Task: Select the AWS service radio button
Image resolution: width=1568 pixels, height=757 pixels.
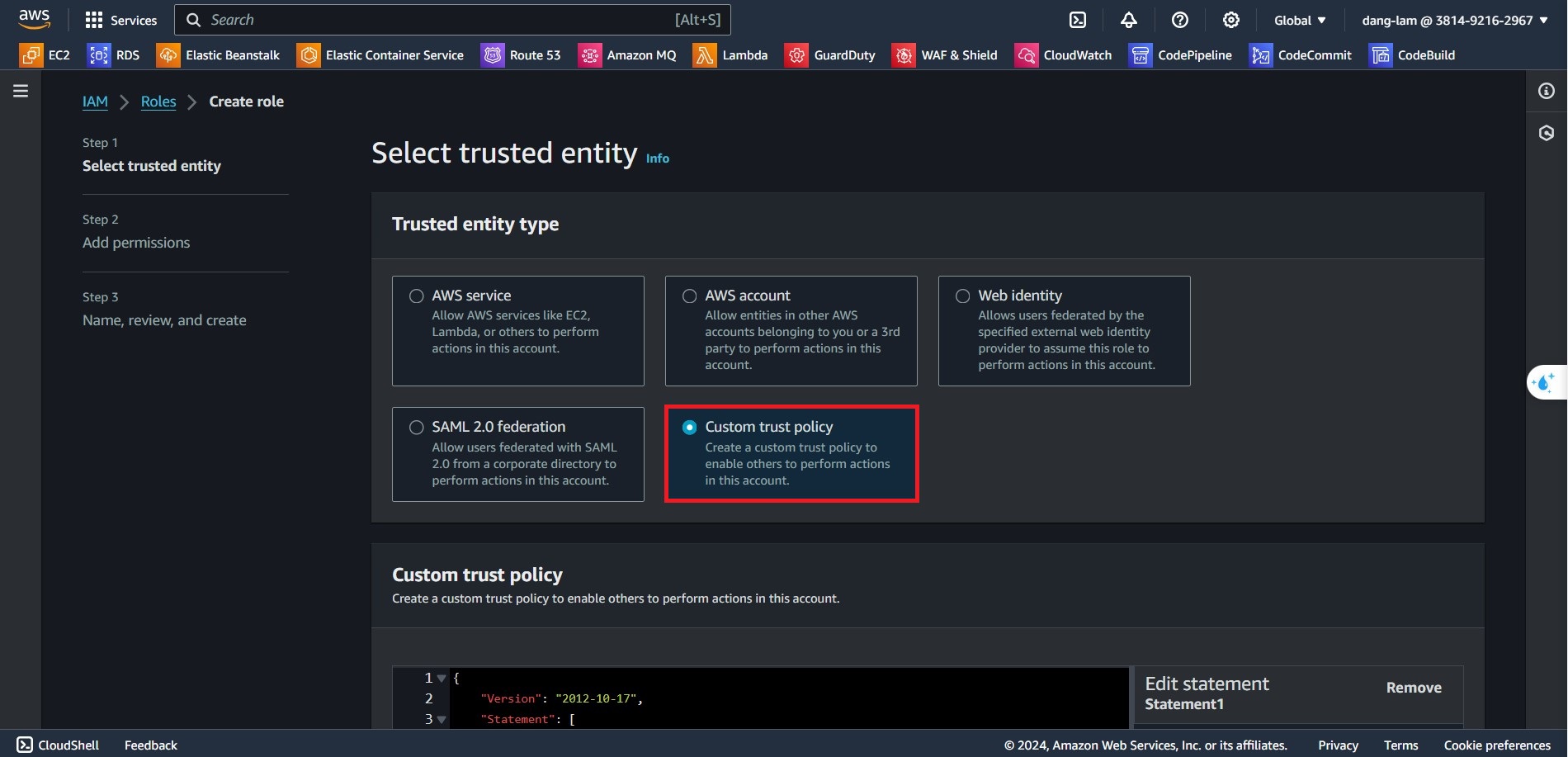Action: point(417,296)
